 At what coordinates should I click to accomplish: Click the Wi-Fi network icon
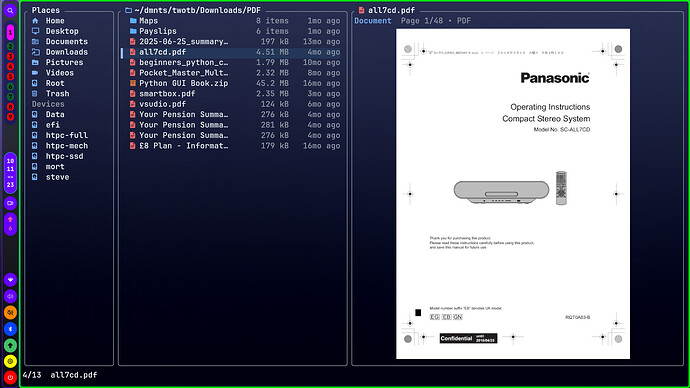point(10,280)
